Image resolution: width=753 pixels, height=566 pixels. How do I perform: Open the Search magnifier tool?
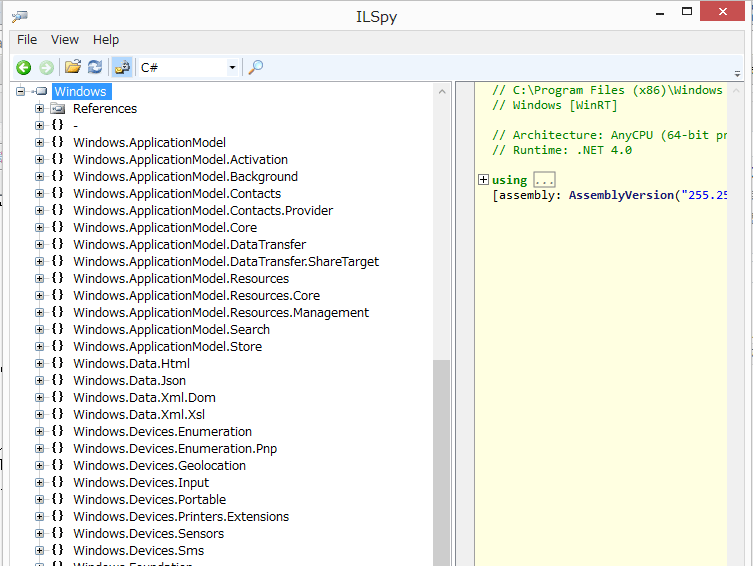(255, 67)
